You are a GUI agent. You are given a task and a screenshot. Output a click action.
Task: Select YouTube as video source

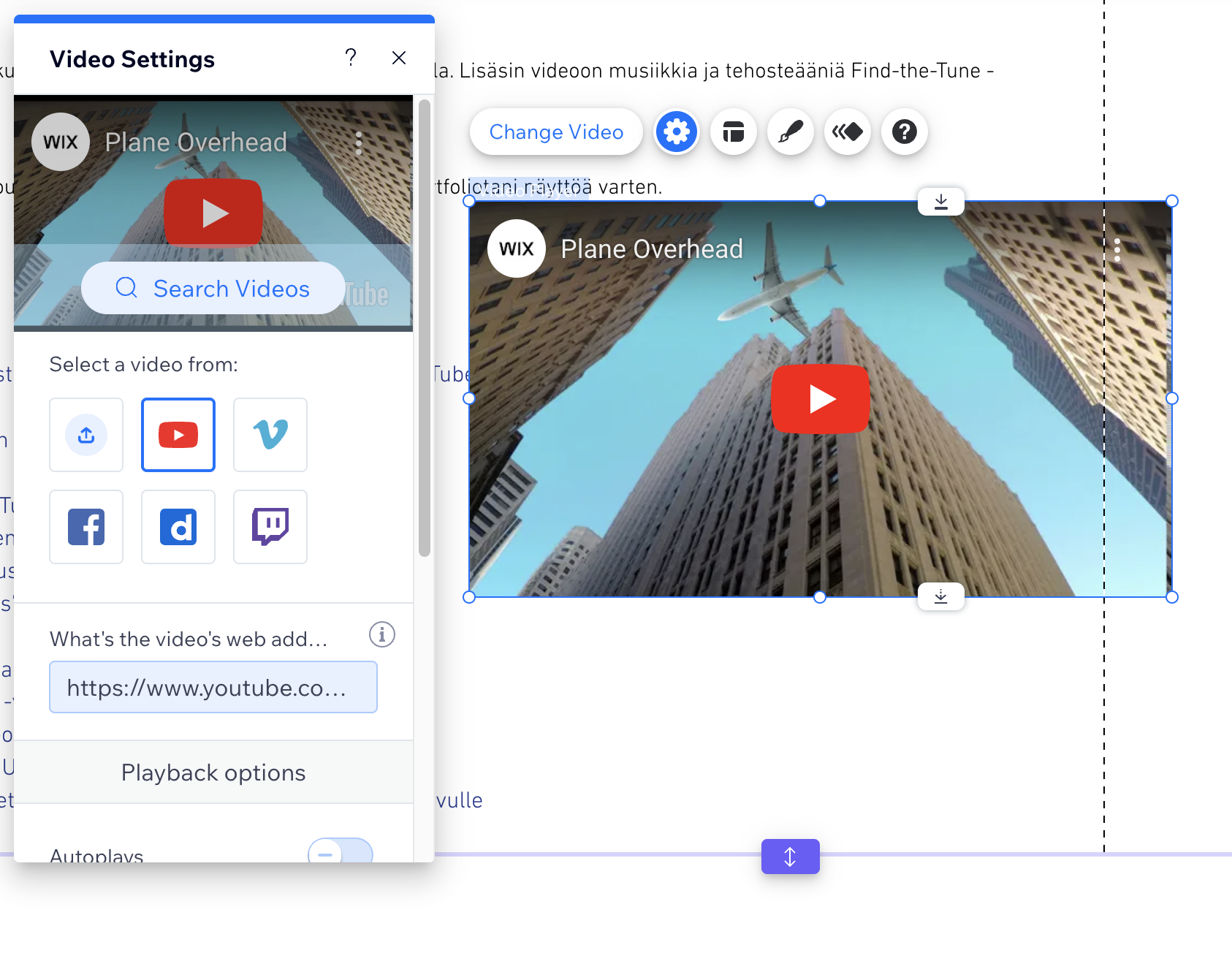pos(178,435)
